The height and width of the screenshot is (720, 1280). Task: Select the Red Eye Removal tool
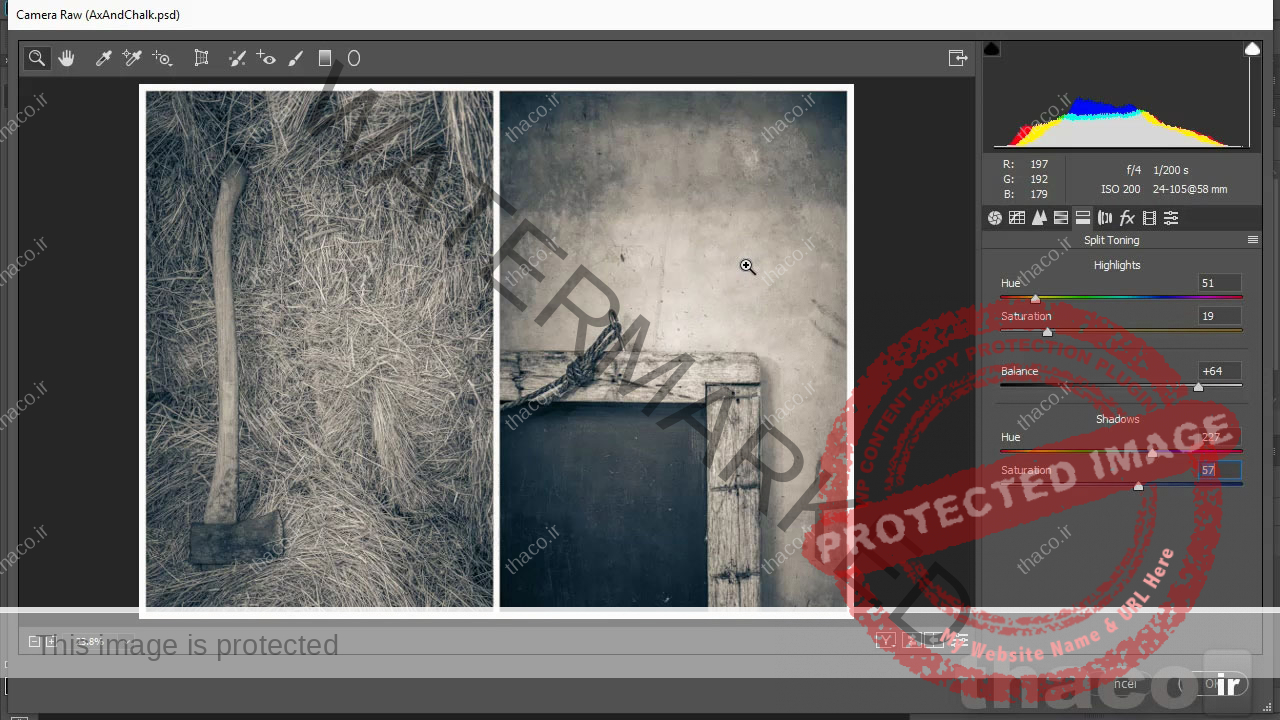(x=266, y=58)
